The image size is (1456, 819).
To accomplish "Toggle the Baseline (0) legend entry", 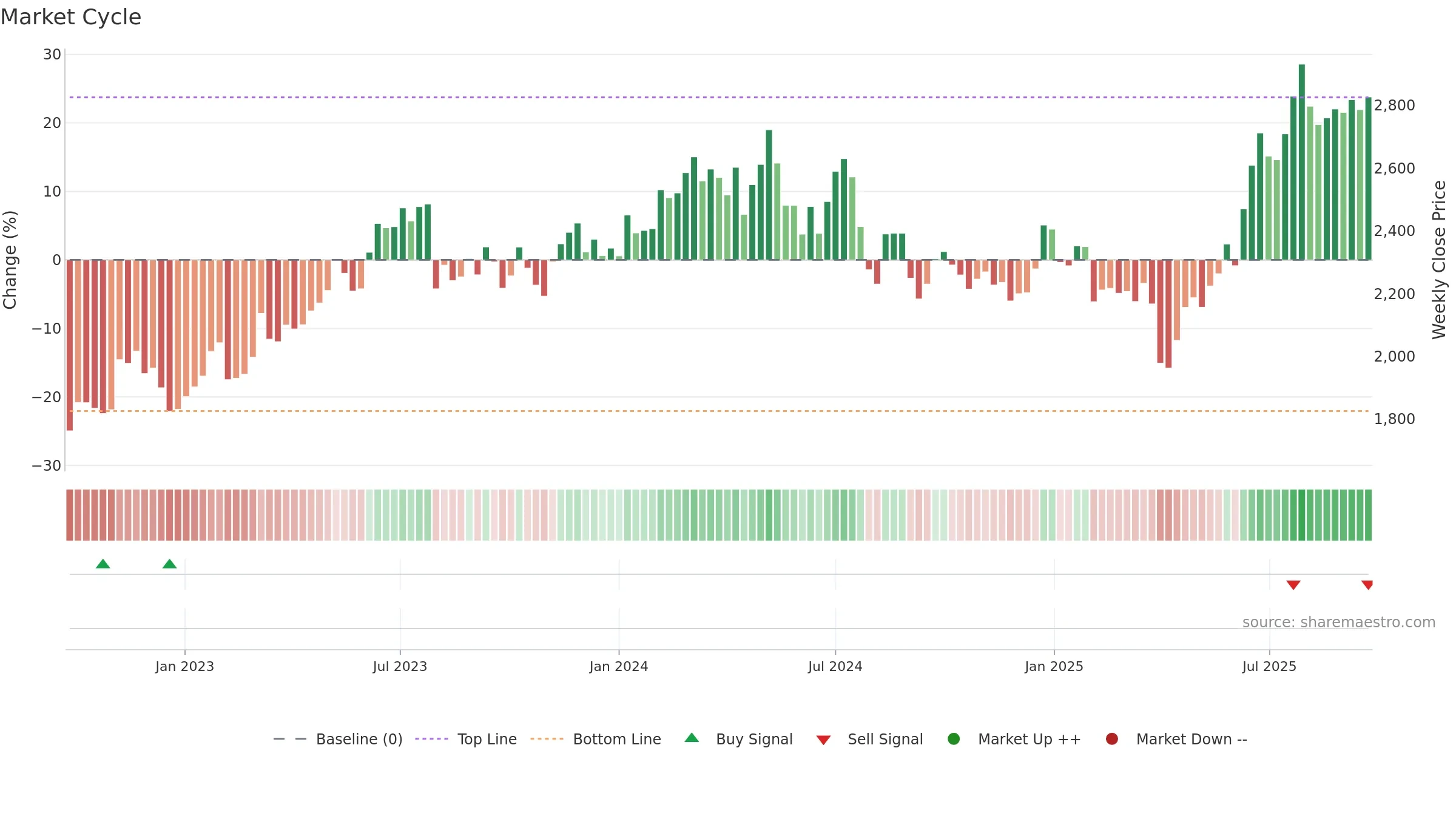I will tap(338, 739).
